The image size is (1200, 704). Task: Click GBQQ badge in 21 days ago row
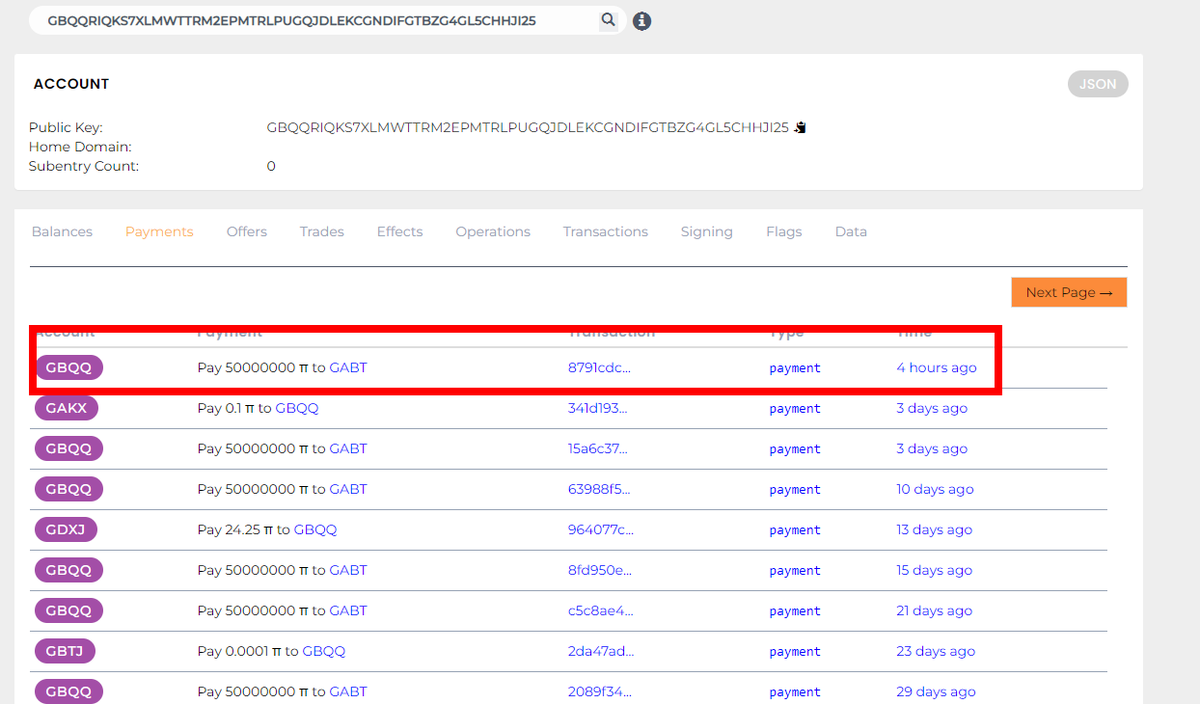point(69,611)
